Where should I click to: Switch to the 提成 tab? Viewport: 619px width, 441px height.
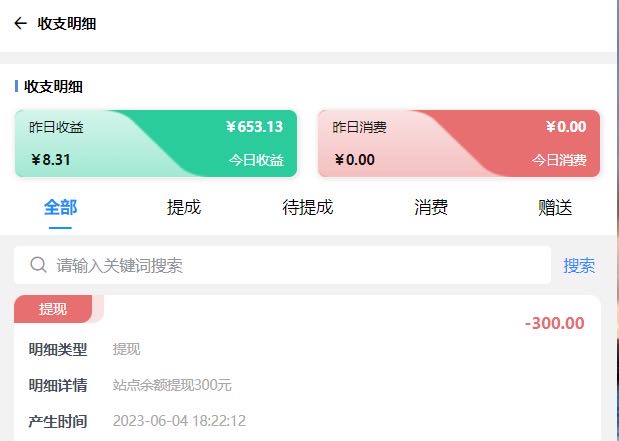coord(184,208)
